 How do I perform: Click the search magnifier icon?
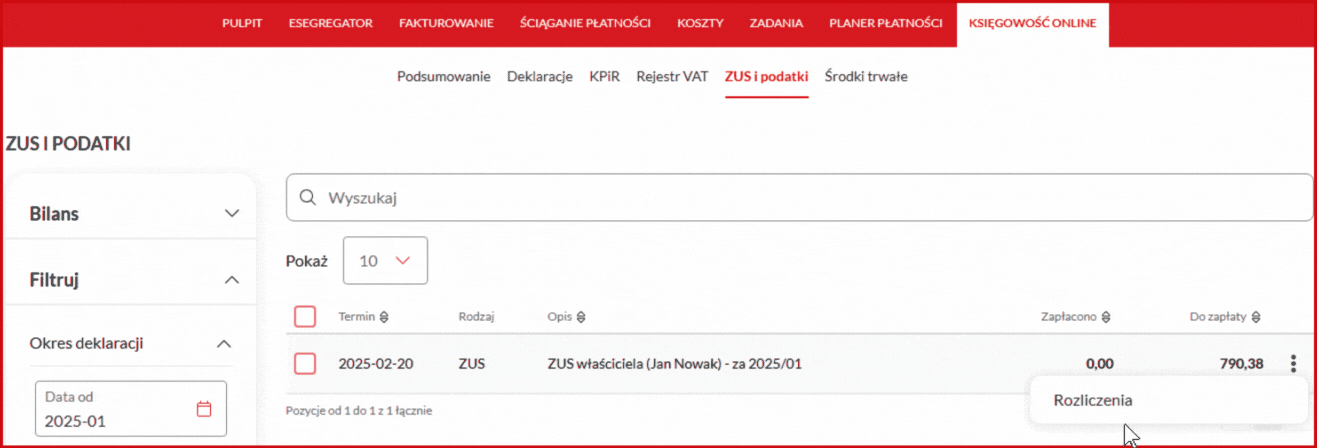[x=308, y=198]
